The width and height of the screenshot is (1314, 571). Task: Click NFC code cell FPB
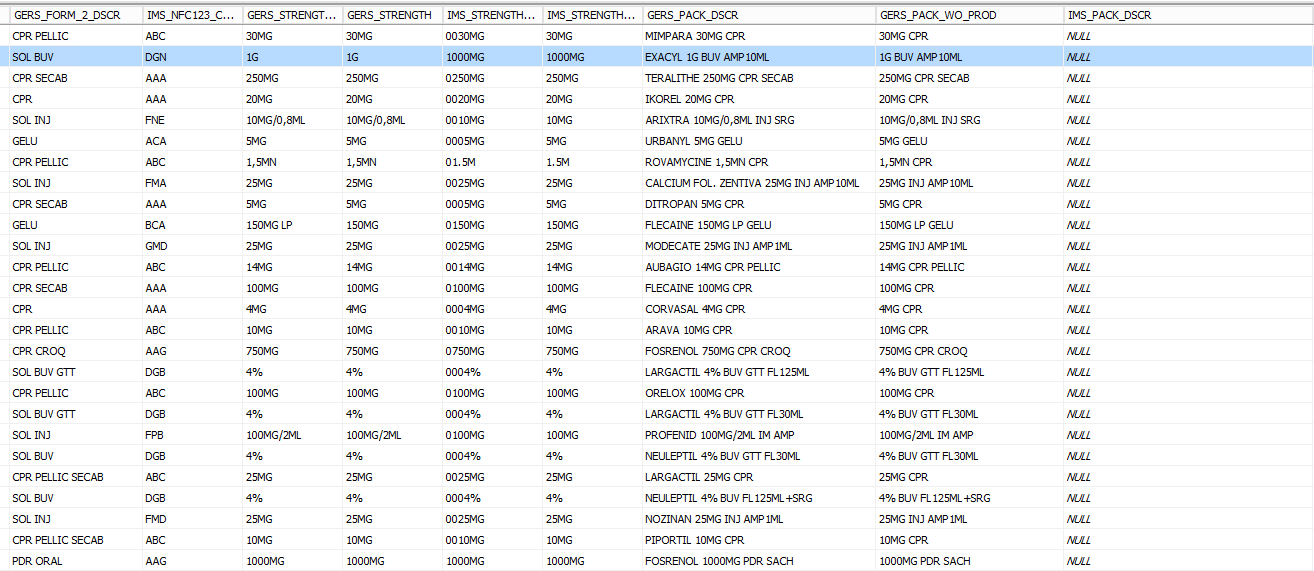tap(192, 435)
